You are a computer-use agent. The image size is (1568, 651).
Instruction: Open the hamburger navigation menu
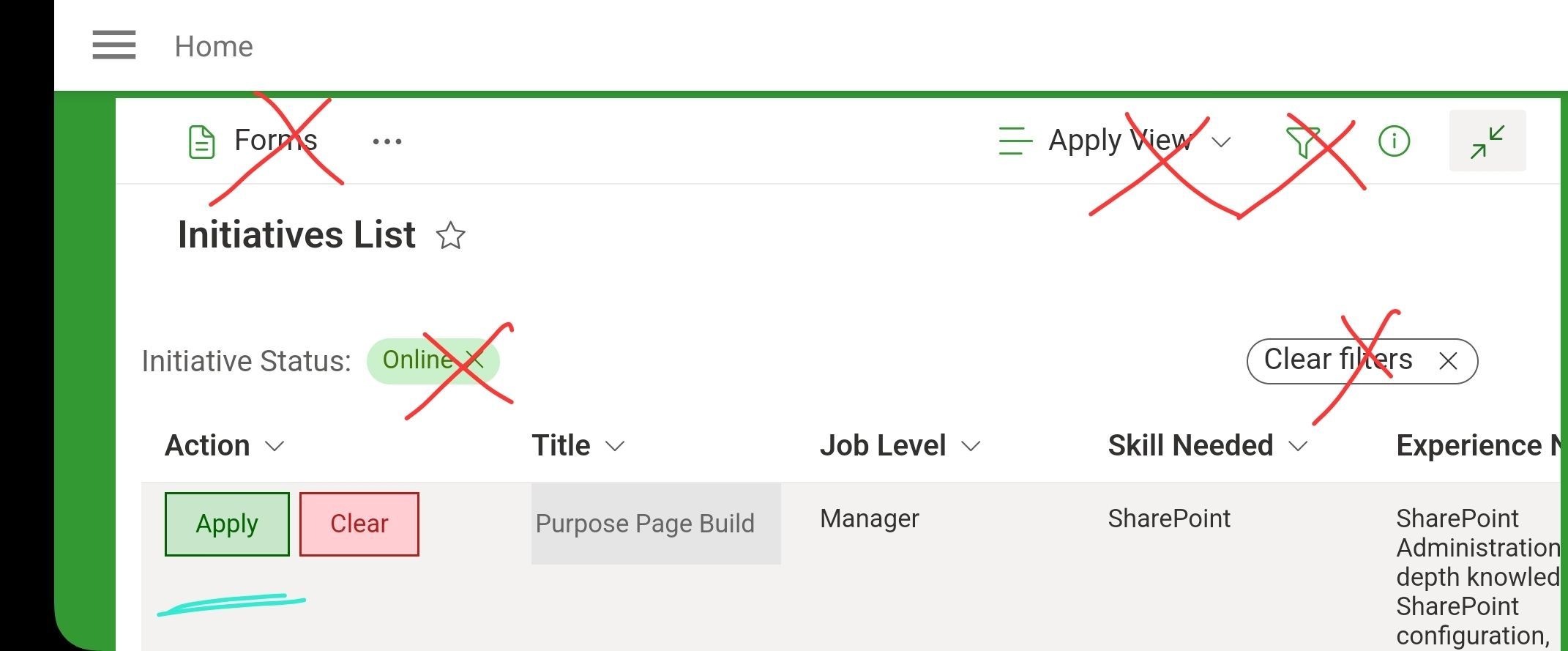(x=113, y=45)
